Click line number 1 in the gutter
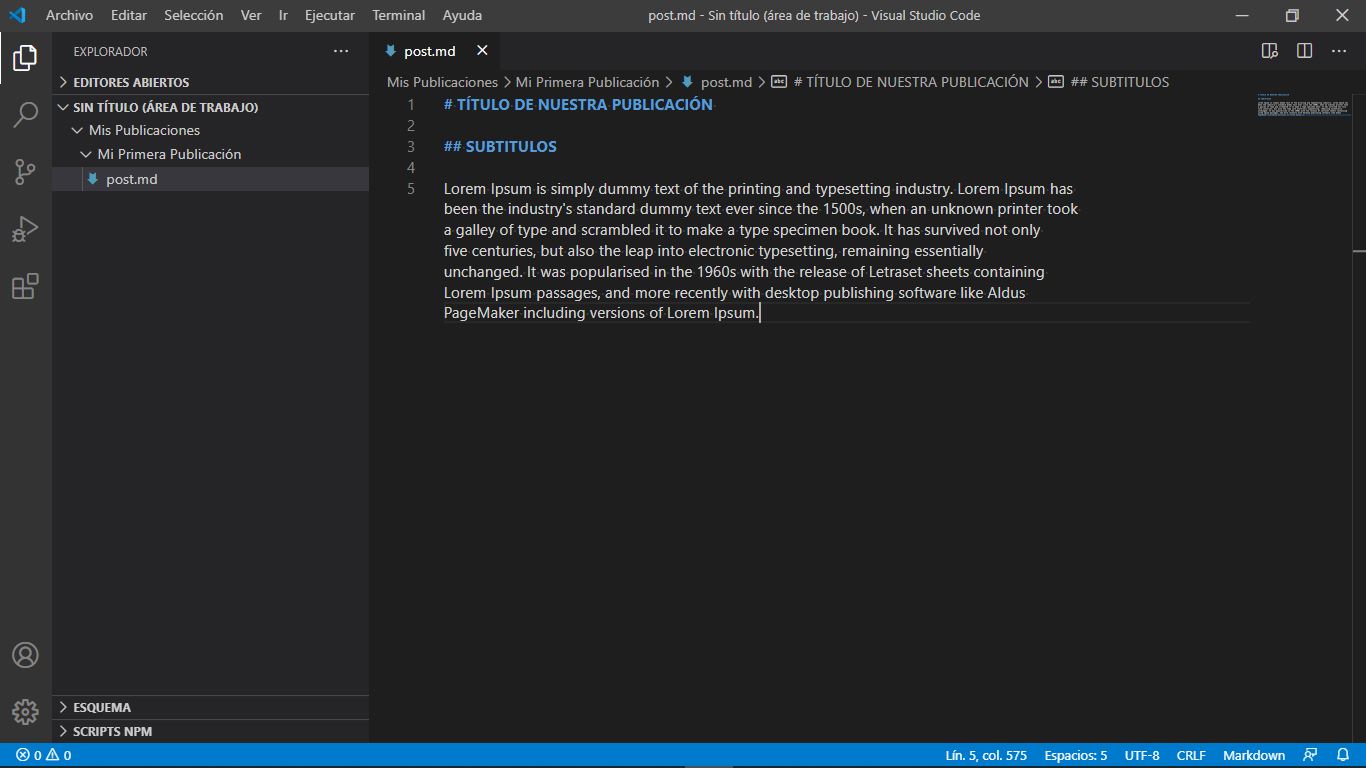The image size is (1366, 768). click(x=410, y=104)
